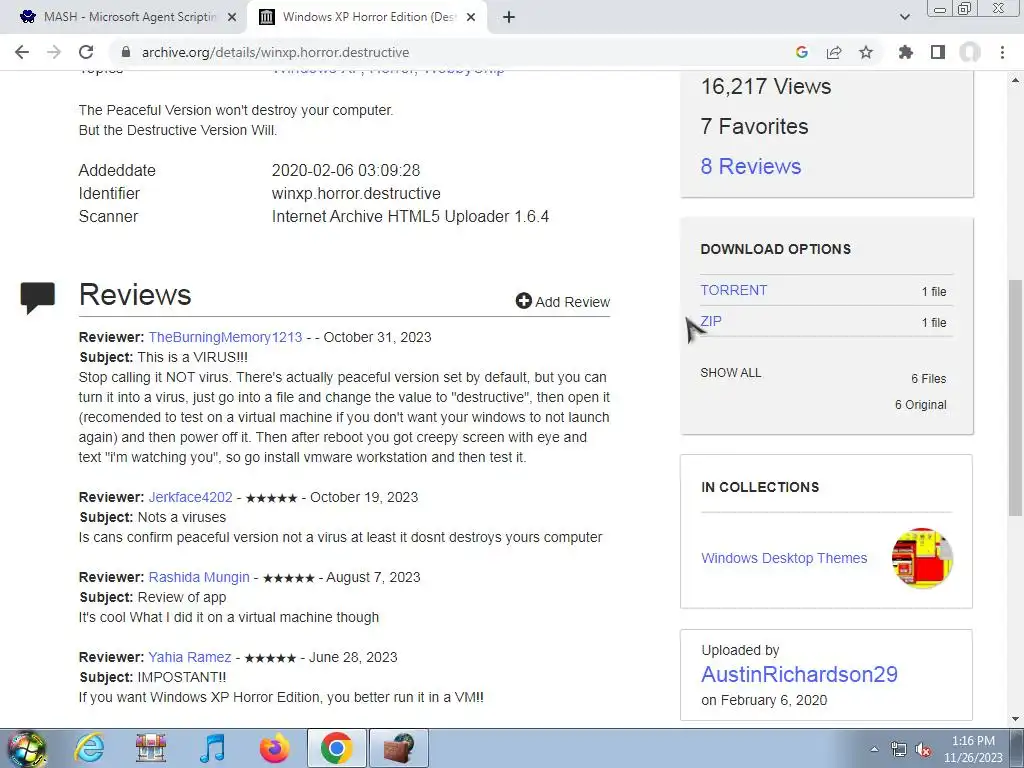
Task: Go back using browser back arrow
Action: click(22, 52)
